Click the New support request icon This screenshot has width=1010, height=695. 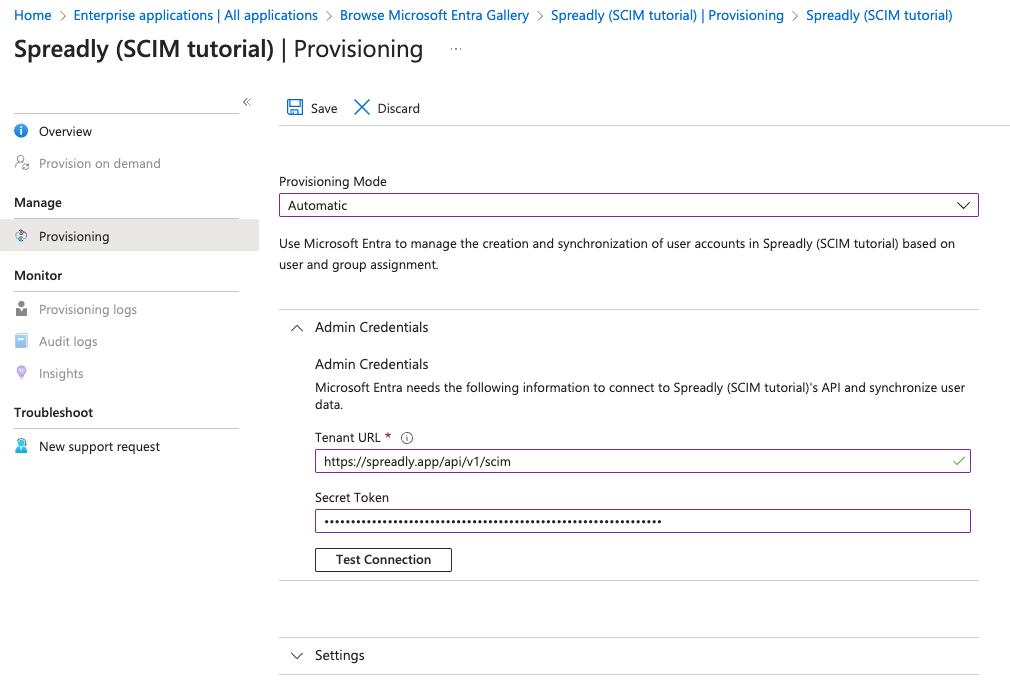(21, 446)
